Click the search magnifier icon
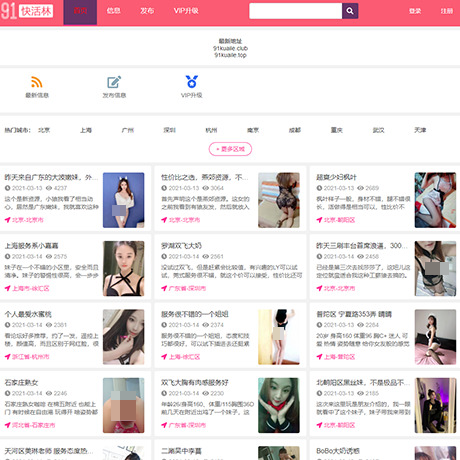This screenshot has width=460, height=460. (x=350, y=11)
